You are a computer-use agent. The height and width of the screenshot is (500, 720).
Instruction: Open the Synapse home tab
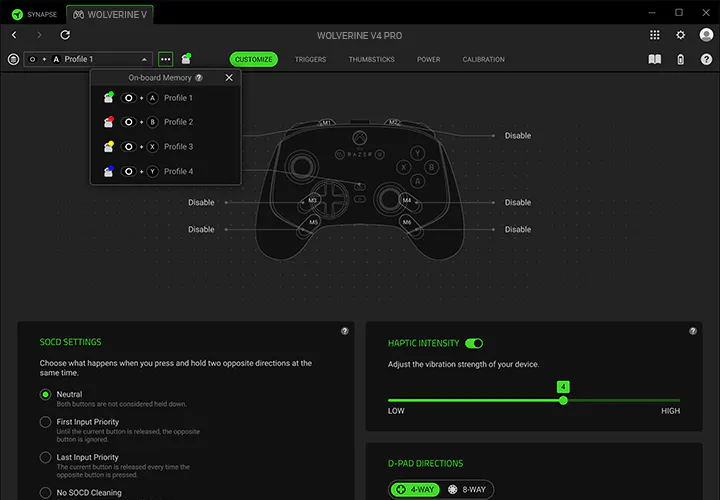pyautogui.click(x=34, y=14)
